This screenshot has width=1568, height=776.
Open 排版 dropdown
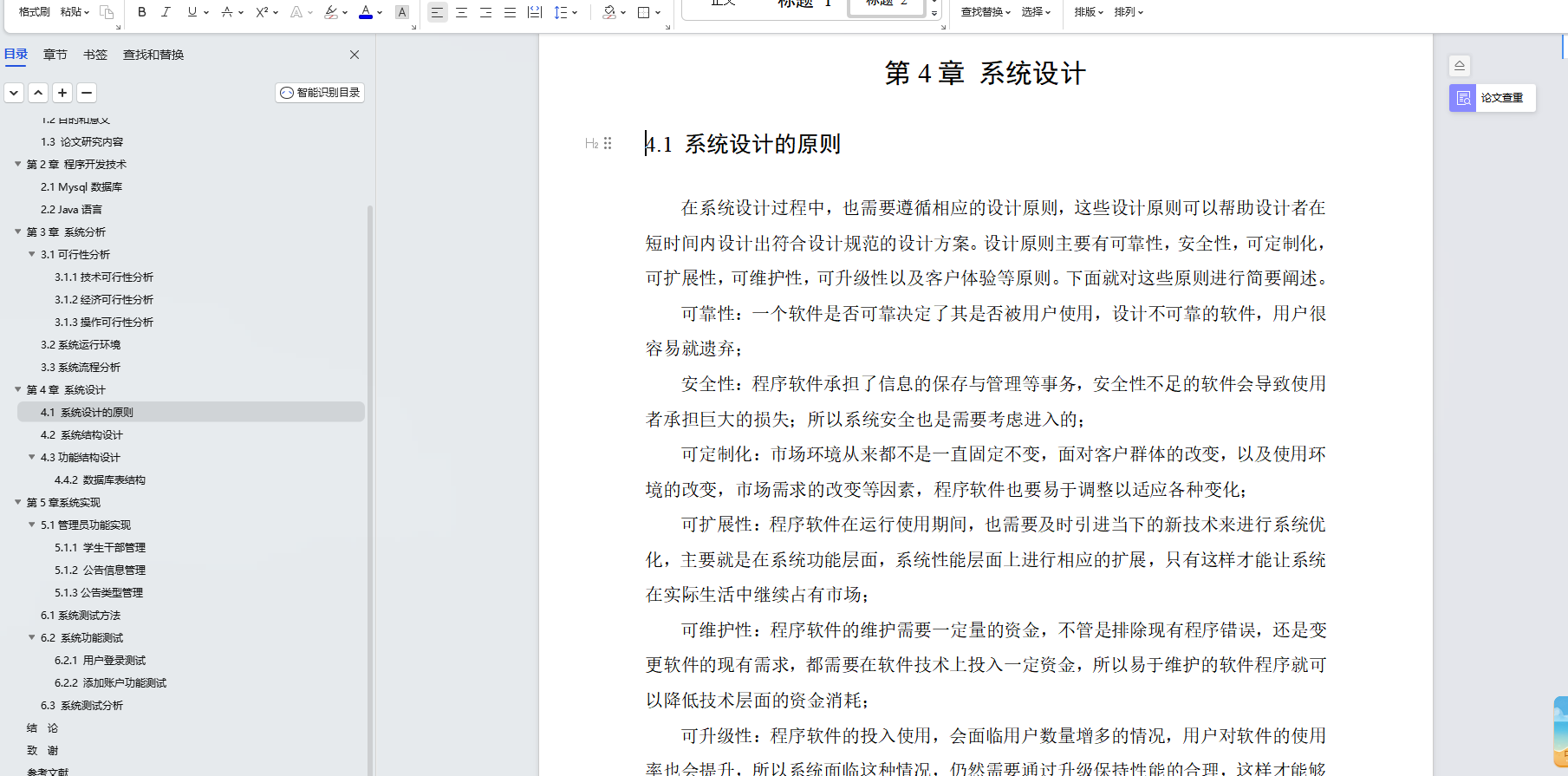[1089, 12]
